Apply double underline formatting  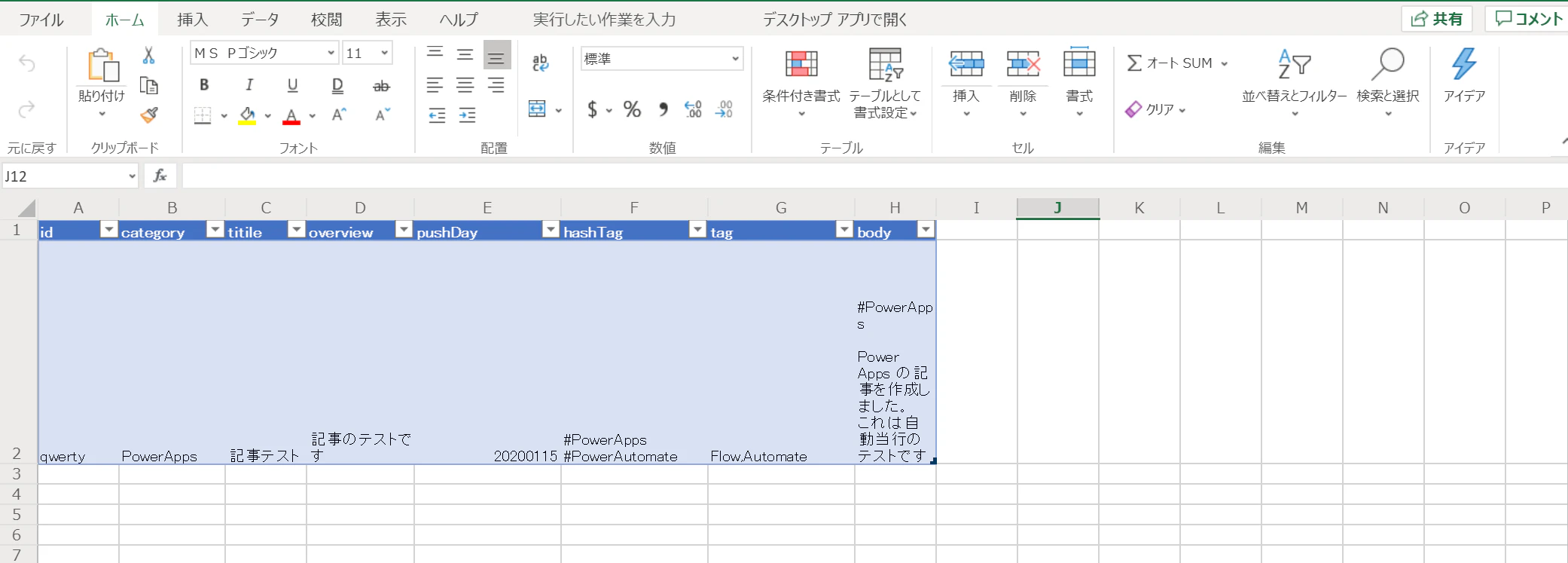337,86
